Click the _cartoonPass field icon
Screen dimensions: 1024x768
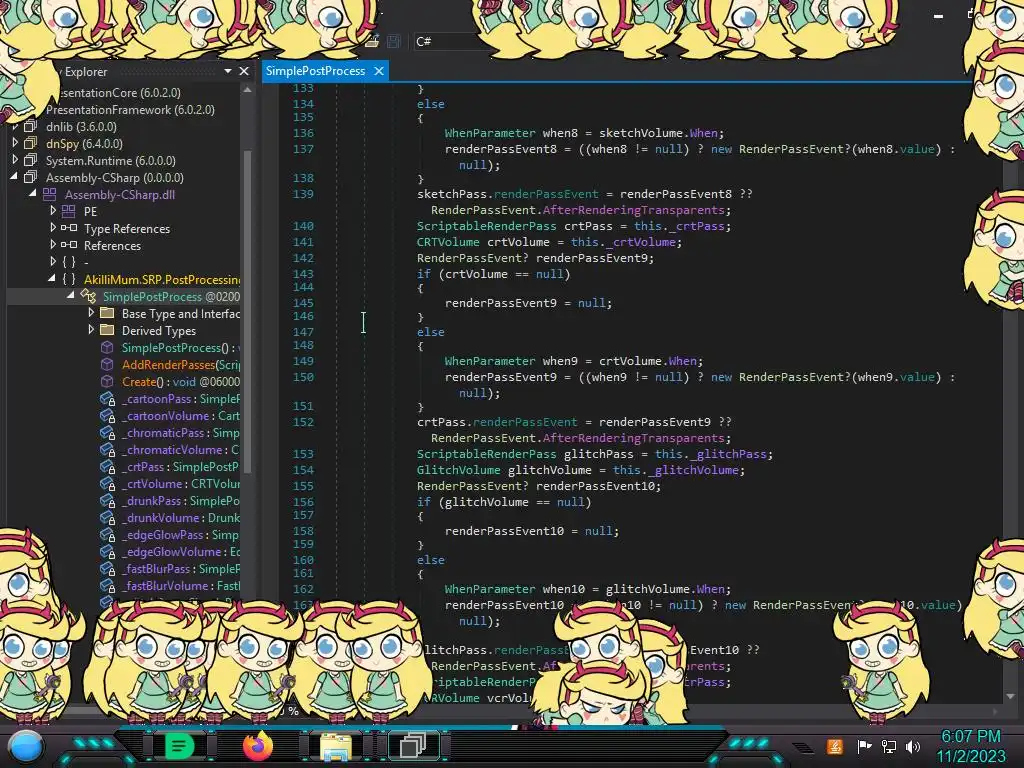click(x=108, y=399)
